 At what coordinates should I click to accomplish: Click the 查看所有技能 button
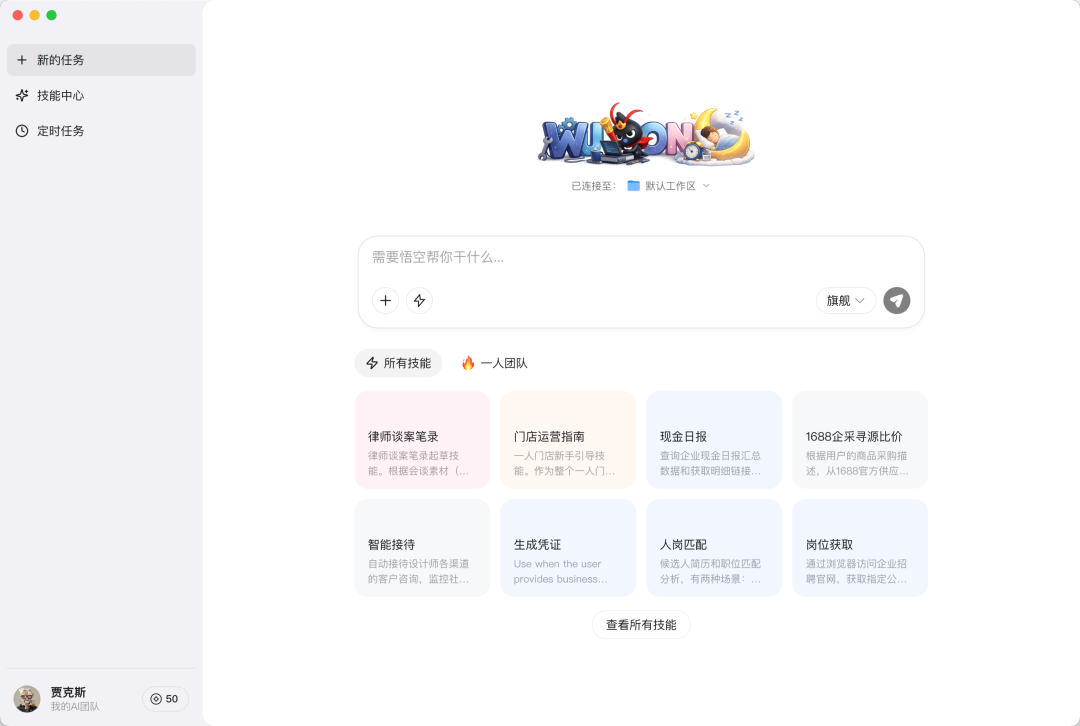coord(641,624)
